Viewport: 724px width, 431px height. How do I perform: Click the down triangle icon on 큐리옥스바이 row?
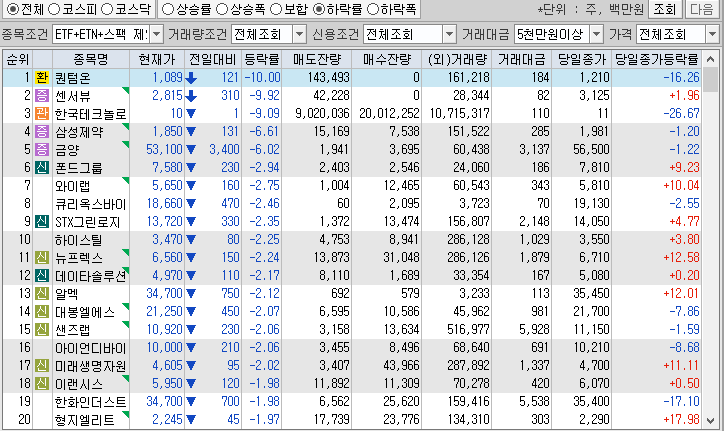191,204
